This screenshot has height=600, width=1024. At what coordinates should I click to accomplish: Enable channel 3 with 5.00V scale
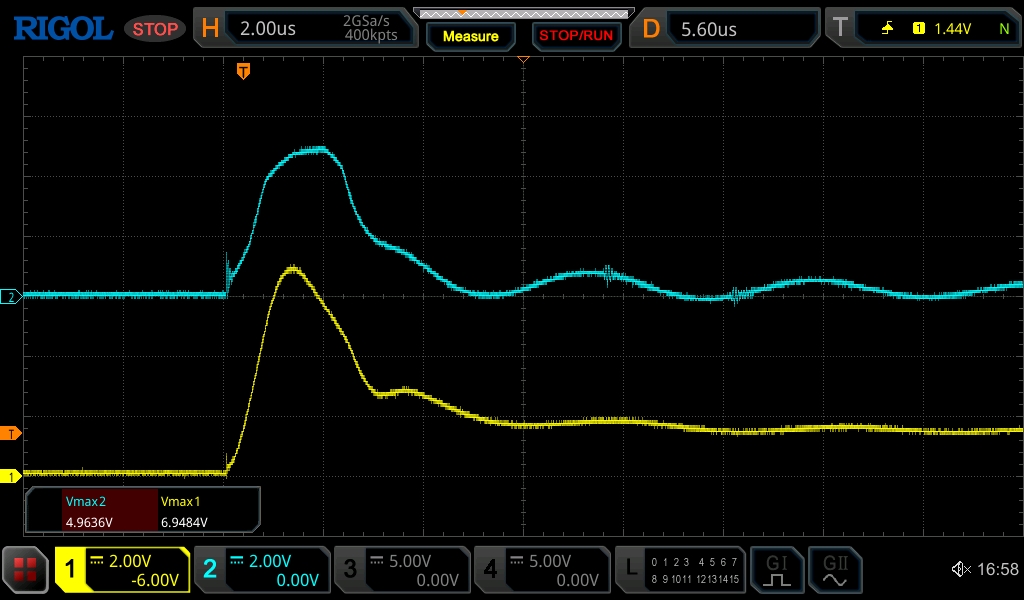click(402, 570)
